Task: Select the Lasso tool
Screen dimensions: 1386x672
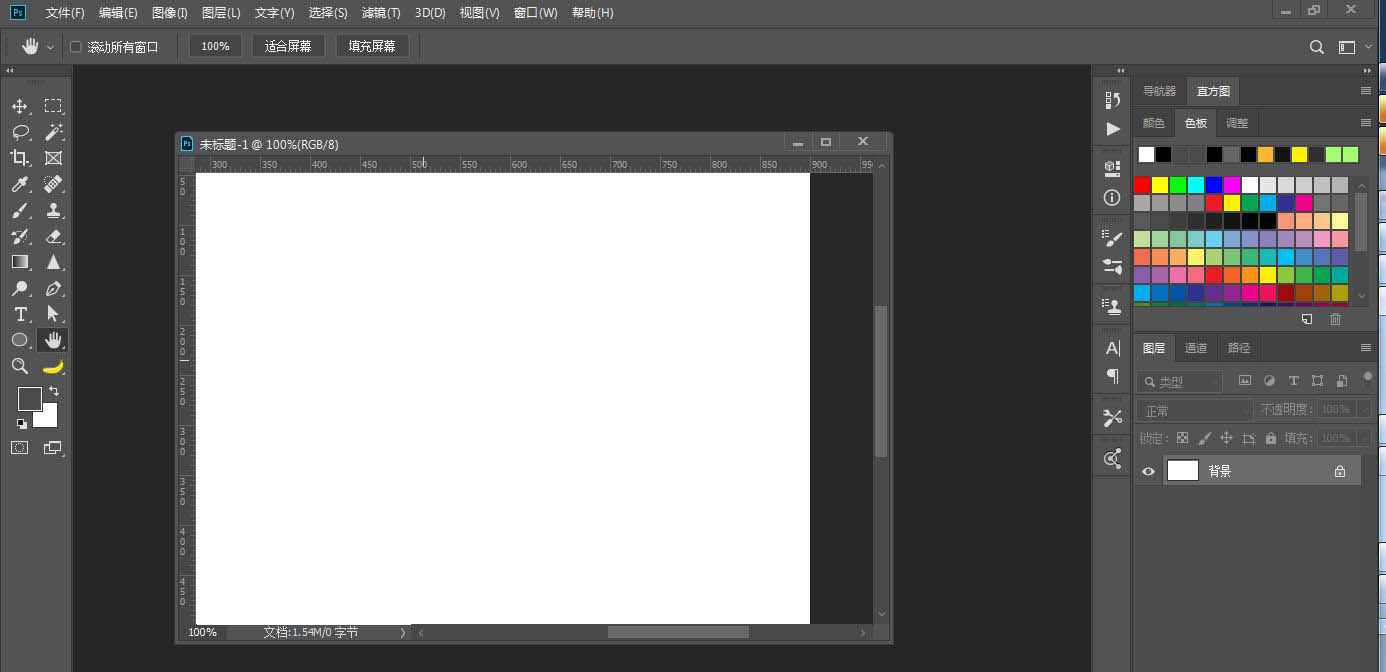Action: (x=20, y=132)
